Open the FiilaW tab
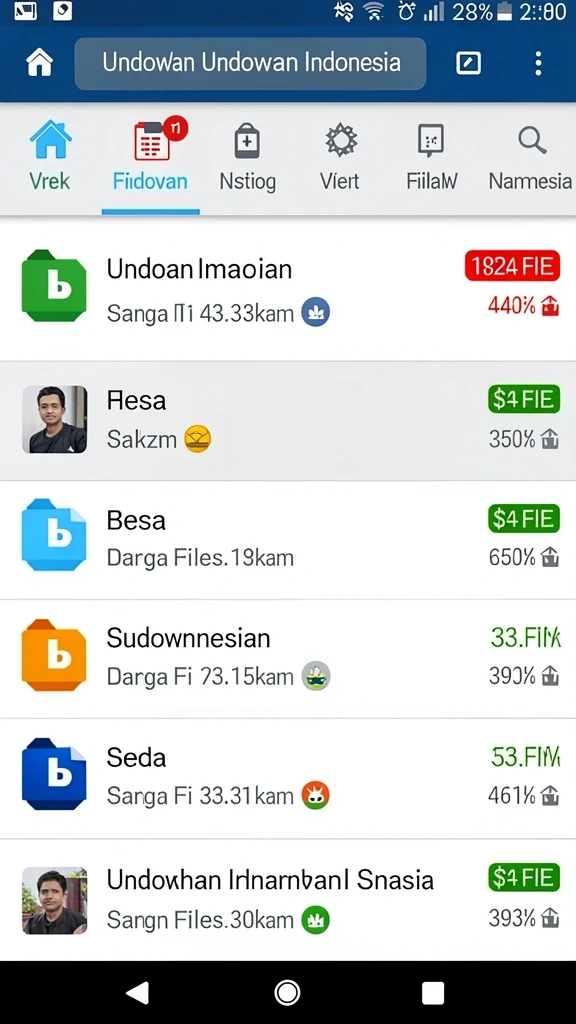 point(432,156)
